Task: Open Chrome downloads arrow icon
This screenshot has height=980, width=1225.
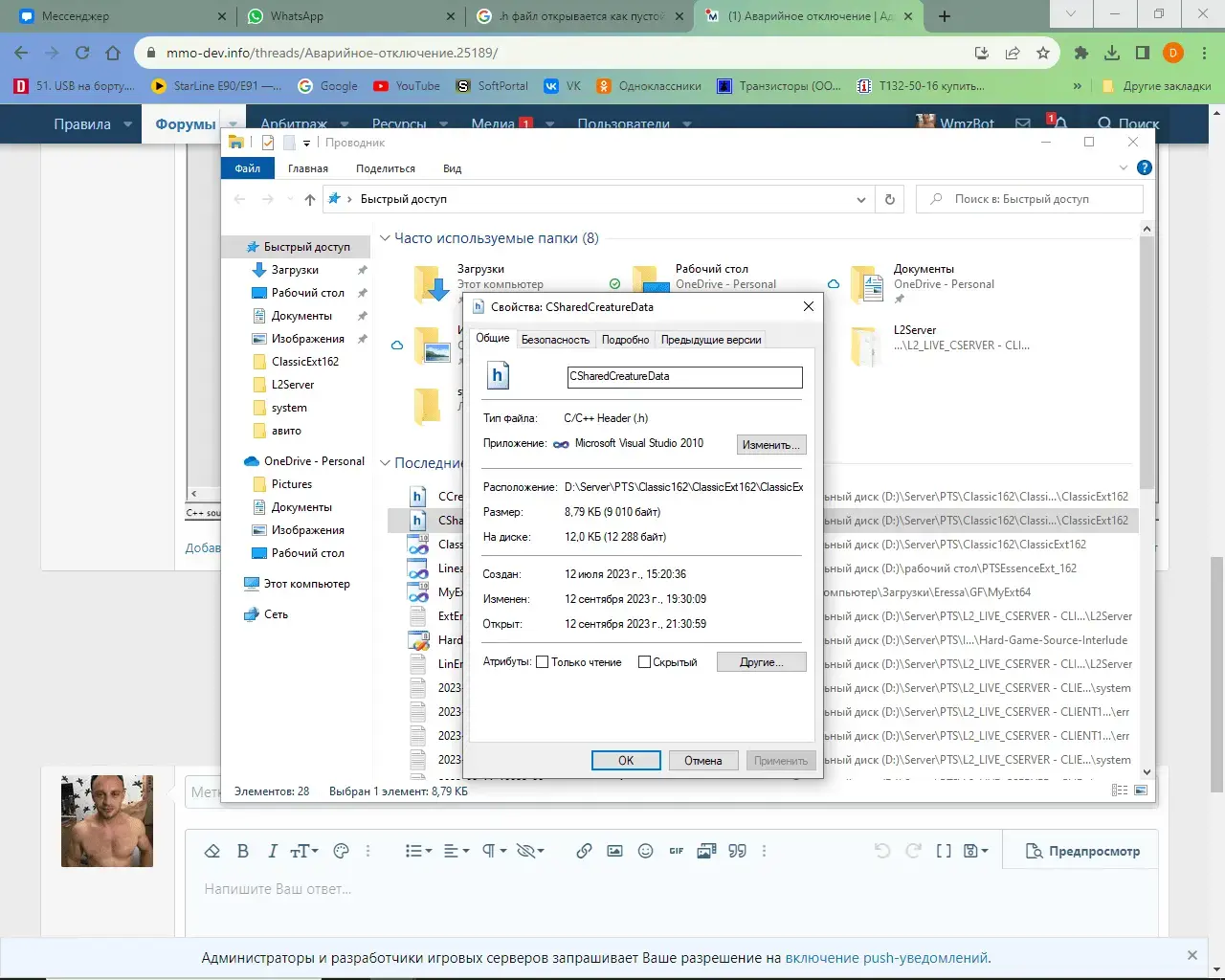Action: pos(1112,54)
